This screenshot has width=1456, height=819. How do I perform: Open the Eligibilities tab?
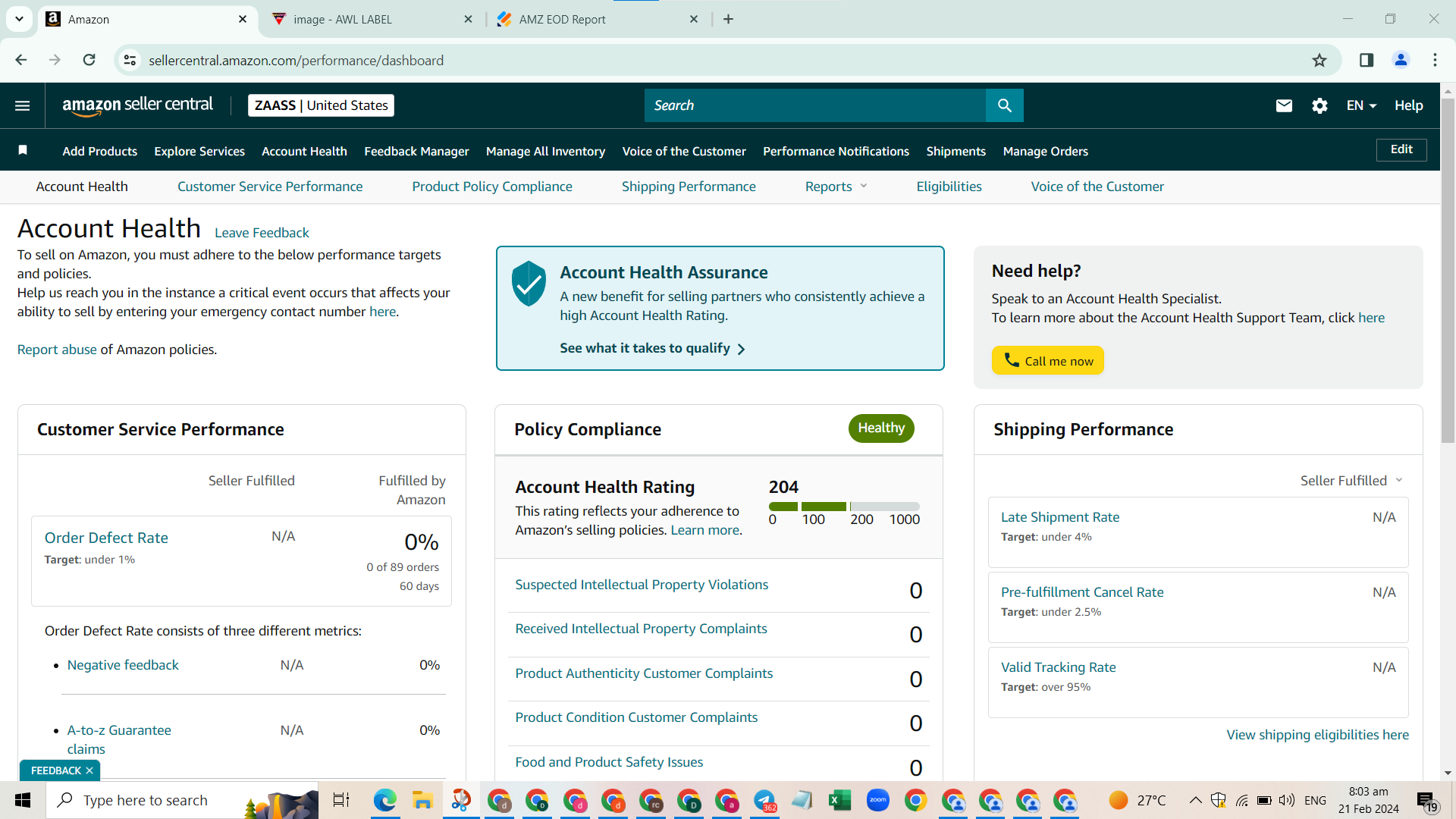tap(949, 187)
